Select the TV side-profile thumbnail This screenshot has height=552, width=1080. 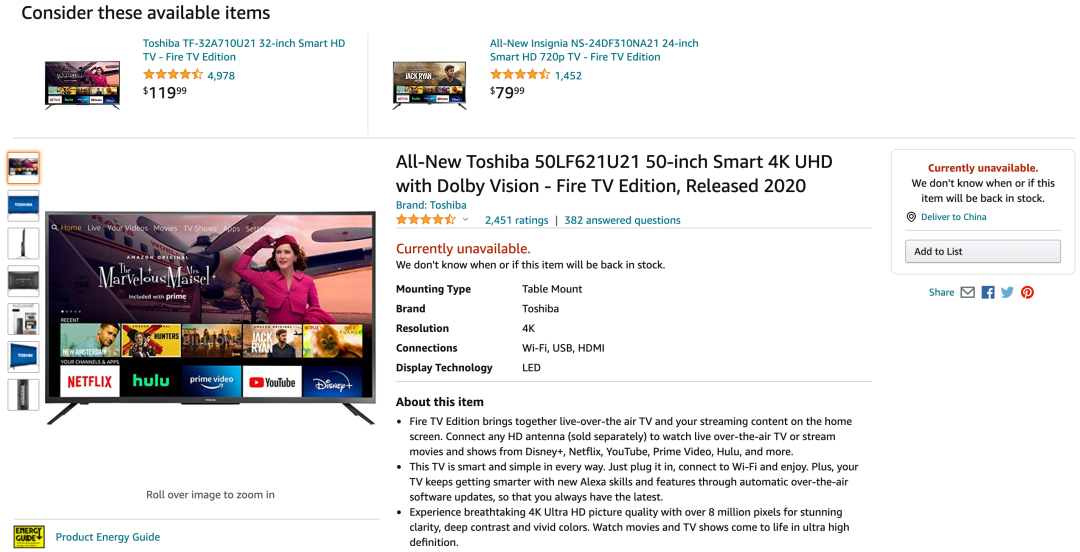[23, 243]
